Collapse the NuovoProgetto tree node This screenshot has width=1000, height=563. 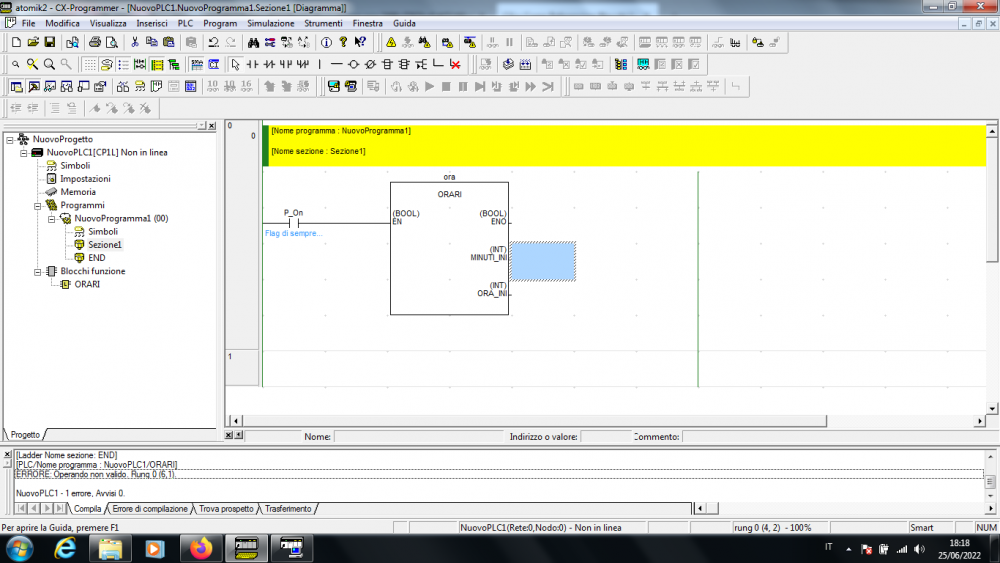pyautogui.click(x=10, y=139)
